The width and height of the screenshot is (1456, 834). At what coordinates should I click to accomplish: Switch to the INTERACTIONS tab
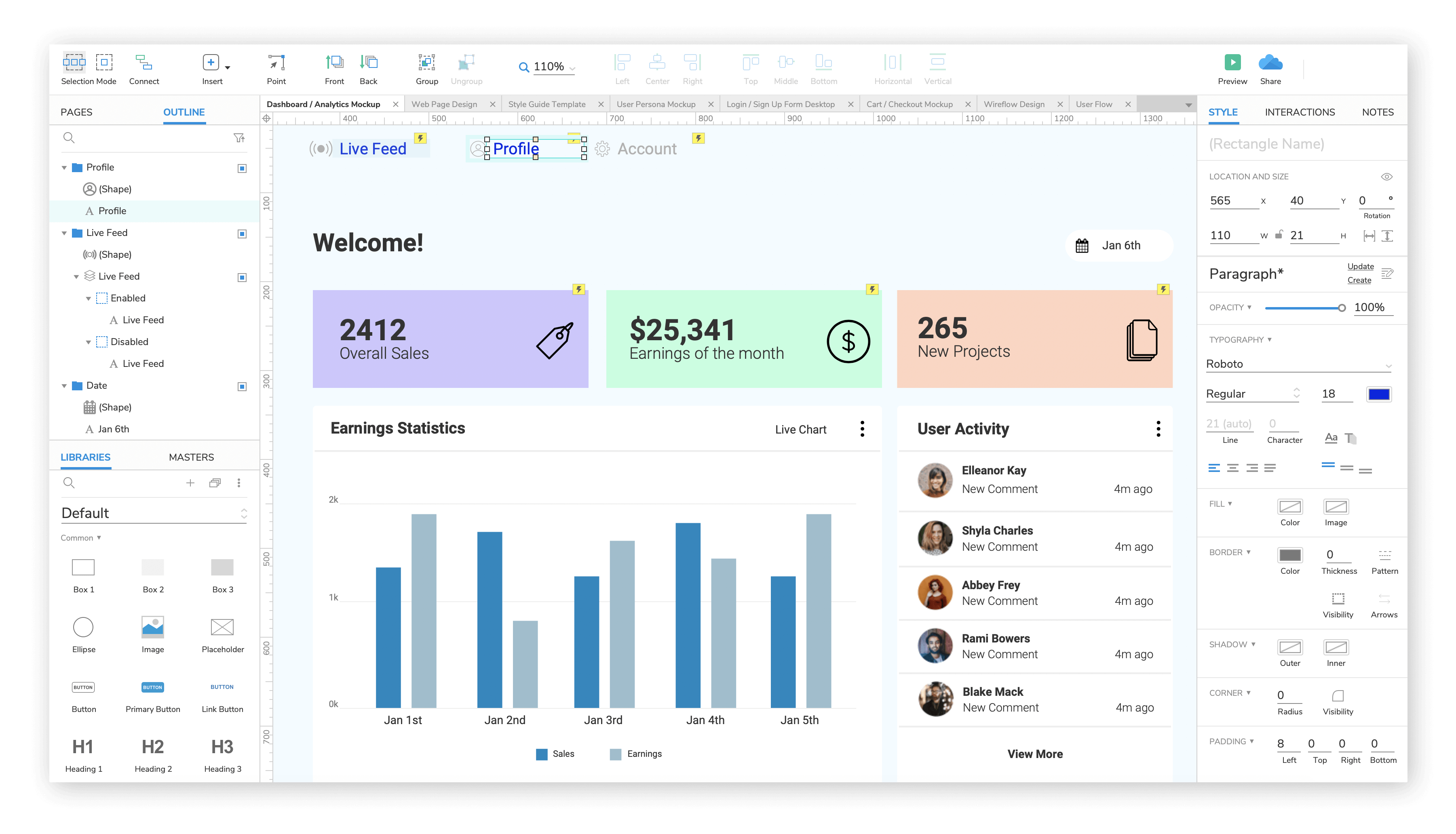pos(1299,112)
